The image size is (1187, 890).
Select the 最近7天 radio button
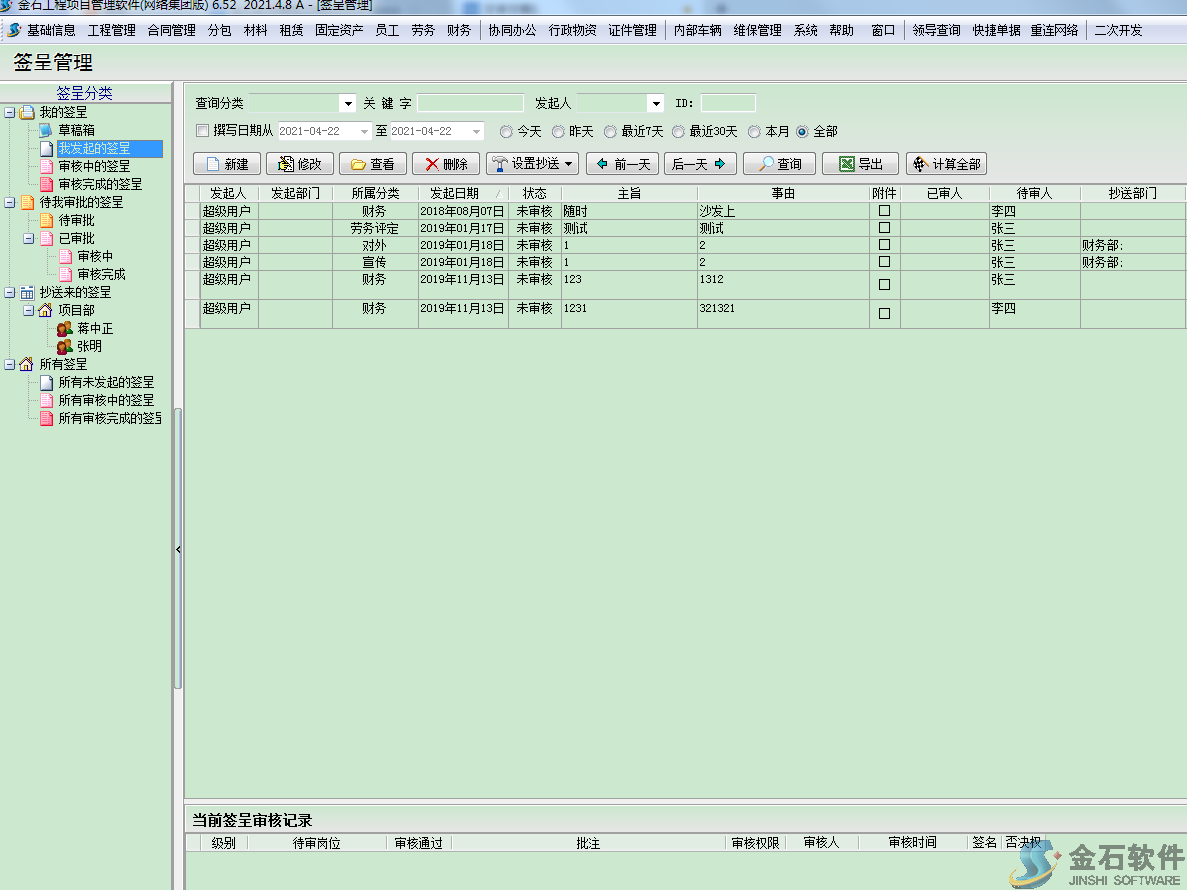pyautogui.click(x=610, y=131)
